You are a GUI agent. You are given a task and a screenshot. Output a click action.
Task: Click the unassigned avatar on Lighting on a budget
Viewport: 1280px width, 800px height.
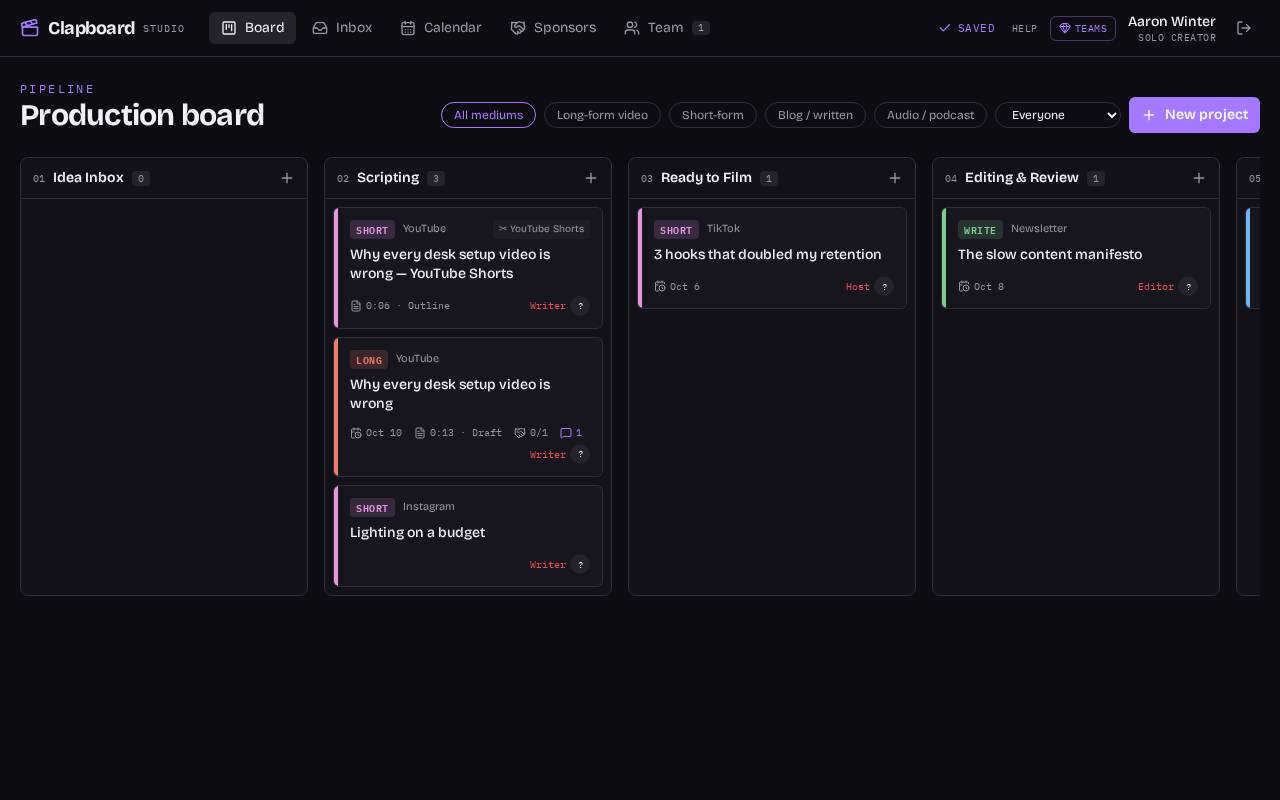(580, 565)
